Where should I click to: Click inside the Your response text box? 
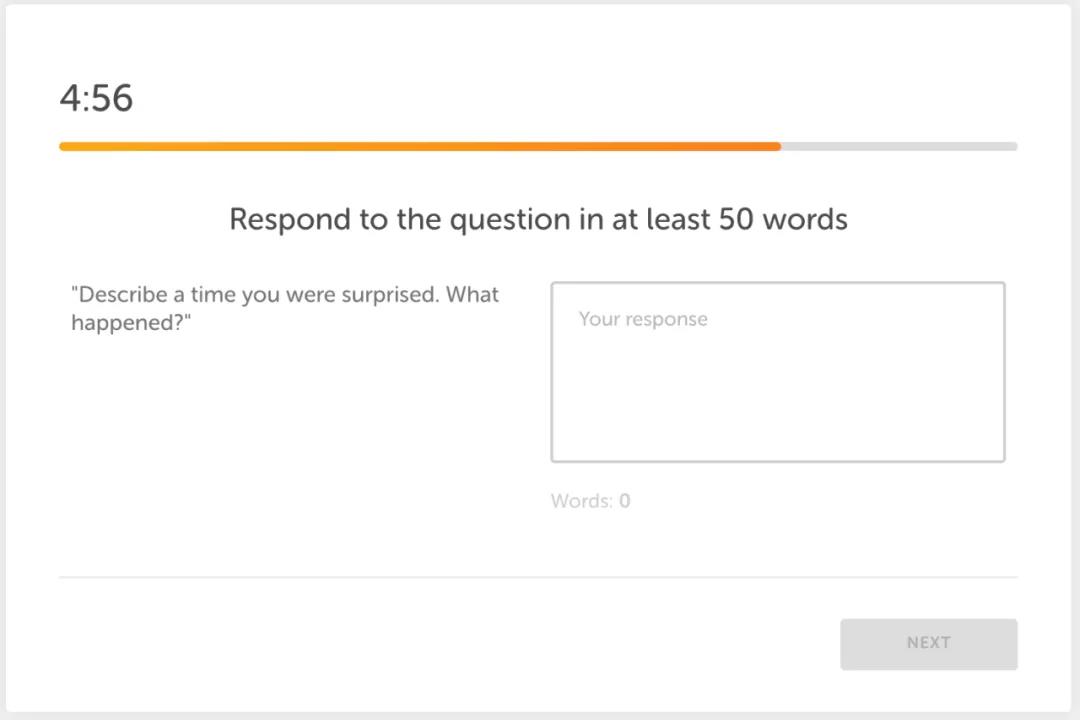[x=778, y=372]
